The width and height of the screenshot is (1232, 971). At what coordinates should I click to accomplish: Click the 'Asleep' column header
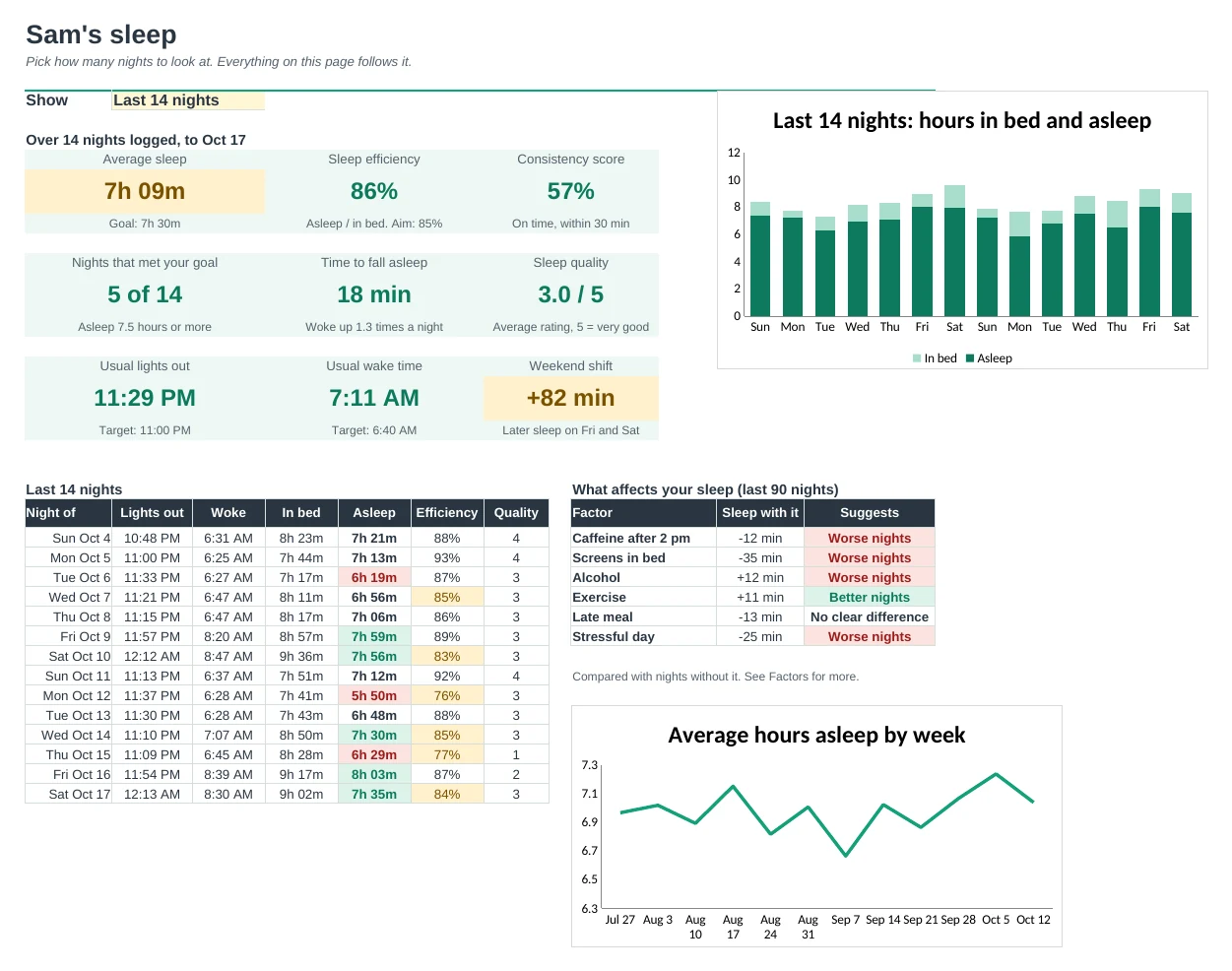(374, 513)
